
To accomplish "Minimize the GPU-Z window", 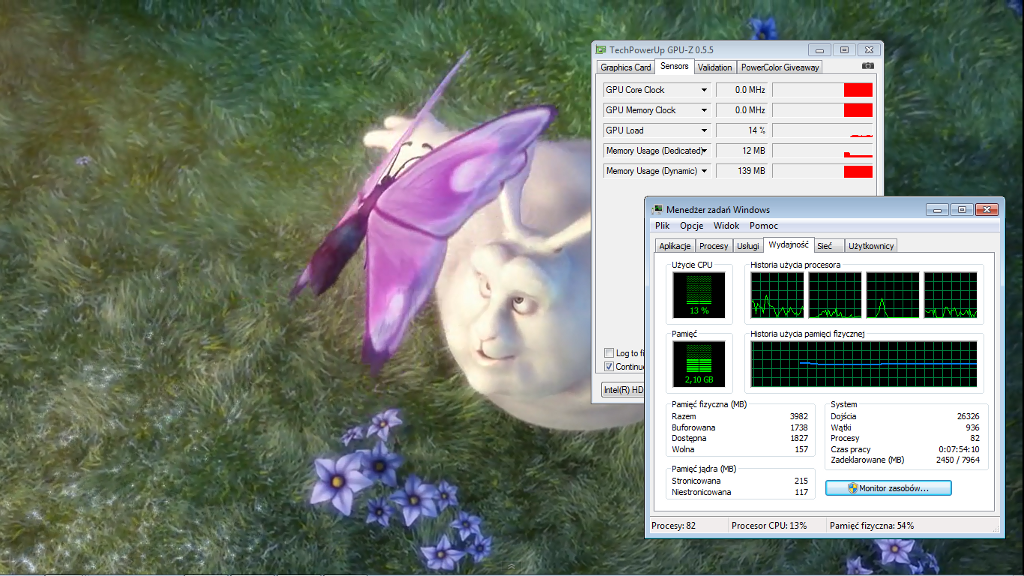I will coord(820,50).
